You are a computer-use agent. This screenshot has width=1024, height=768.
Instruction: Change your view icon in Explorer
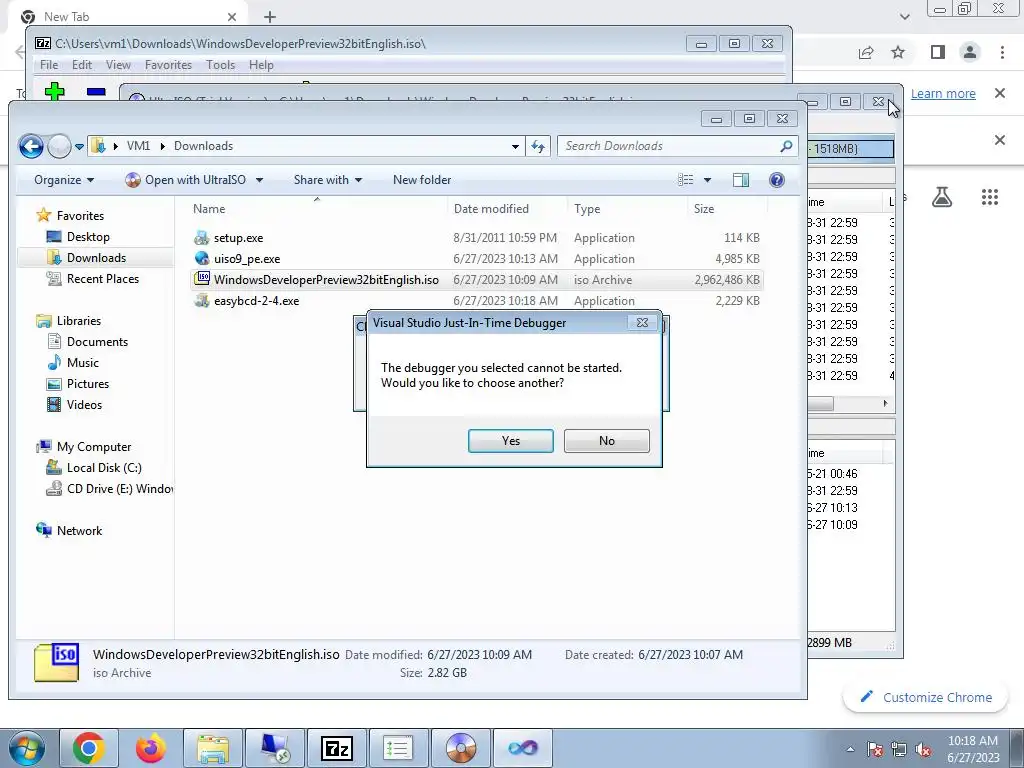[685, 180]
